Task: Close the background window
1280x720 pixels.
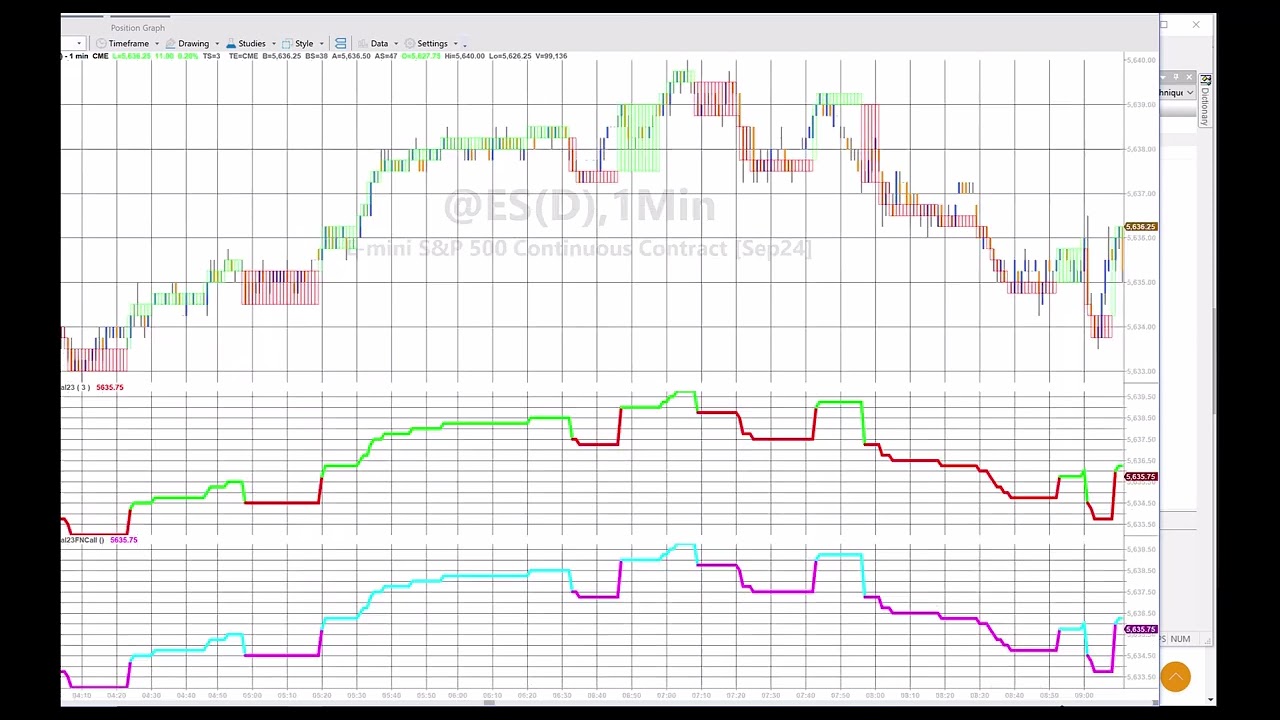Action: coord(1196,25)
